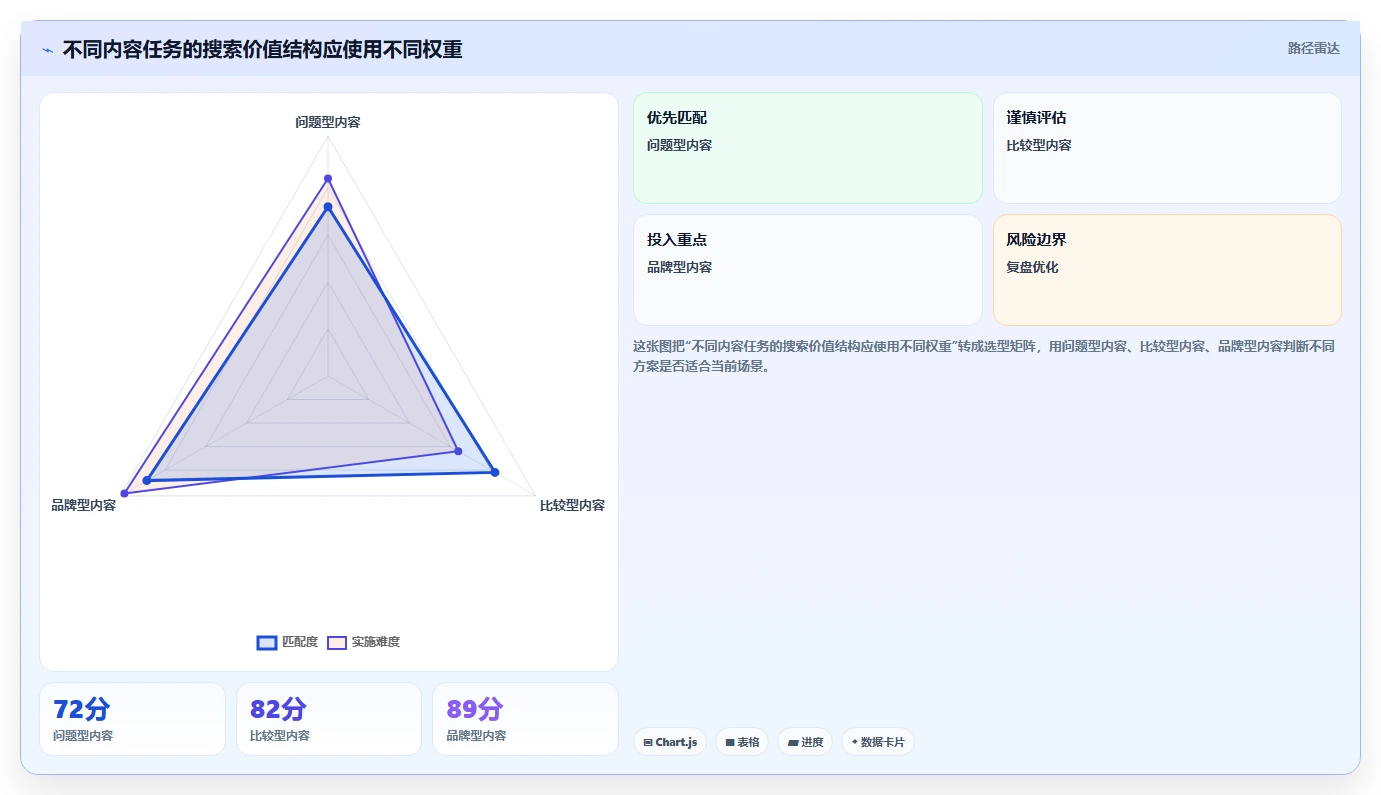The height and width of the screenshot is (795, 1381).
Task: Click the 比较型内容 radar axis label
Action: pyautogui.click(x=572, y=505)
